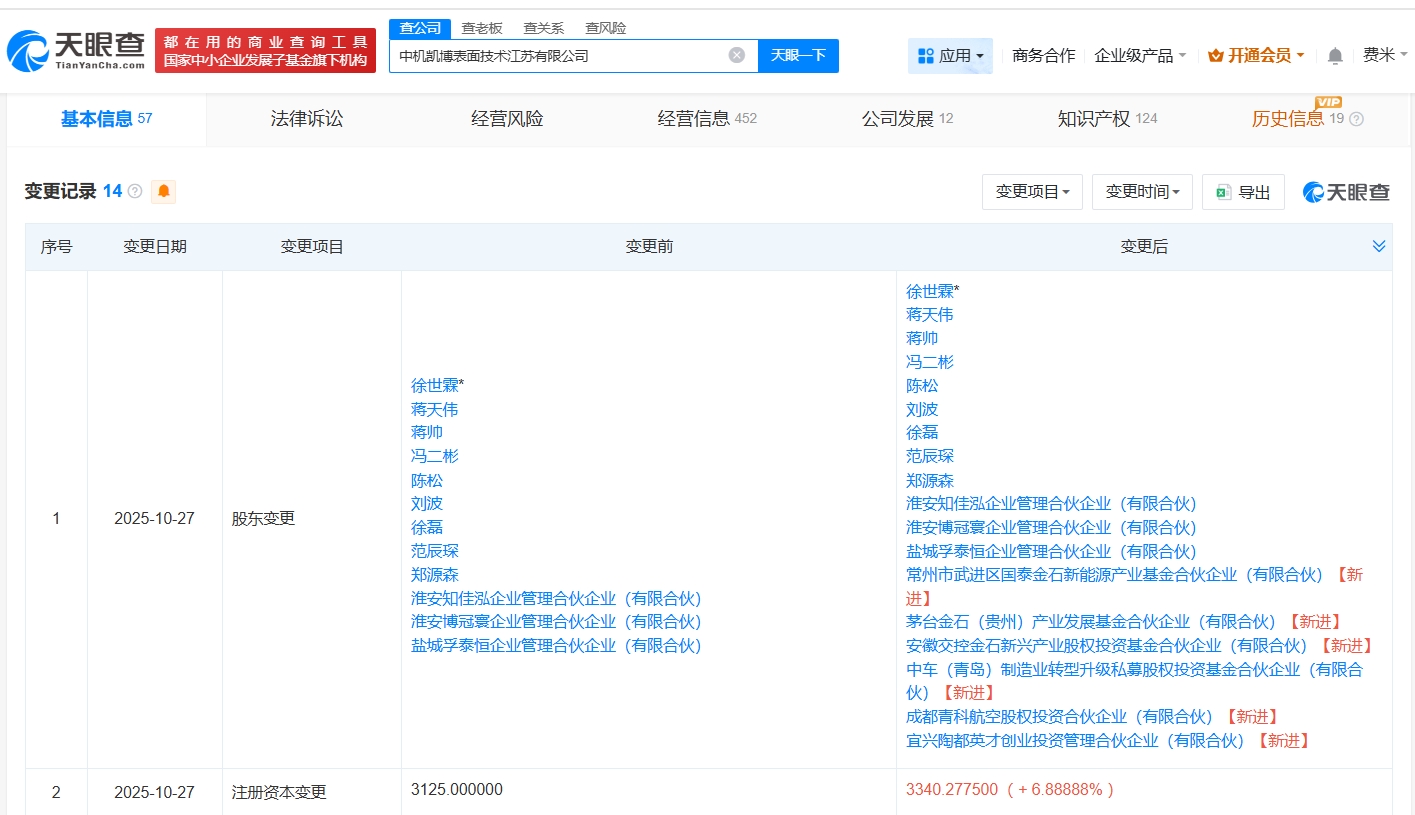The width and height of the screenshot is (1415, 815).
Task: Switch to the 法律诉讼 tab
Action: tap(305, 118)
